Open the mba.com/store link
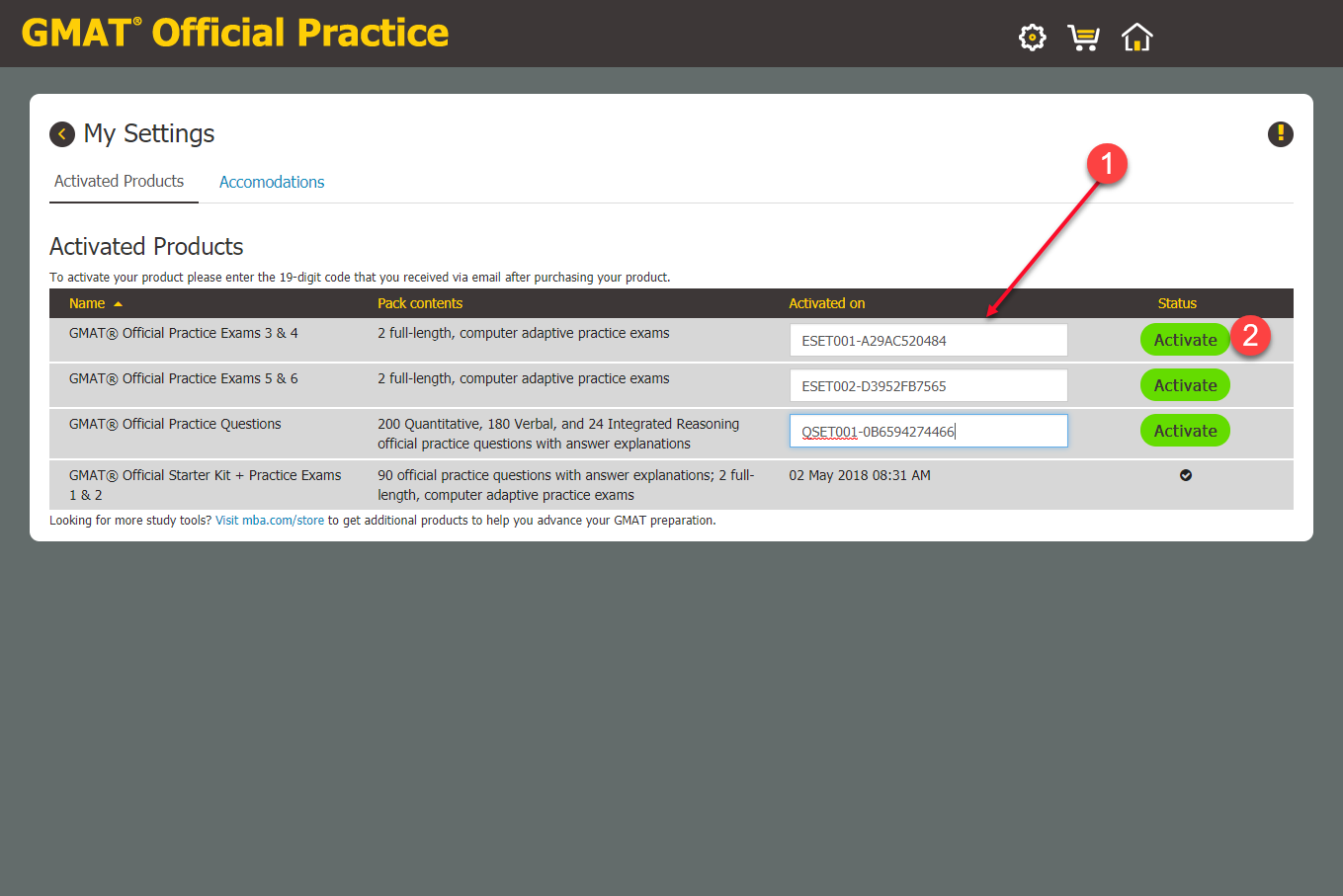Screen dimensions: 1343x896 coord(270,520)
